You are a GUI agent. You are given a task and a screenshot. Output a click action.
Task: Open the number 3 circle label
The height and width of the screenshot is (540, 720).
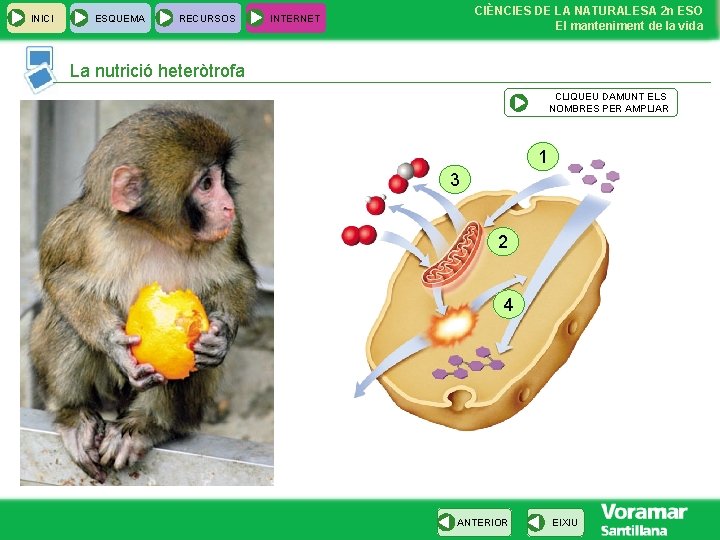[455, 180]
